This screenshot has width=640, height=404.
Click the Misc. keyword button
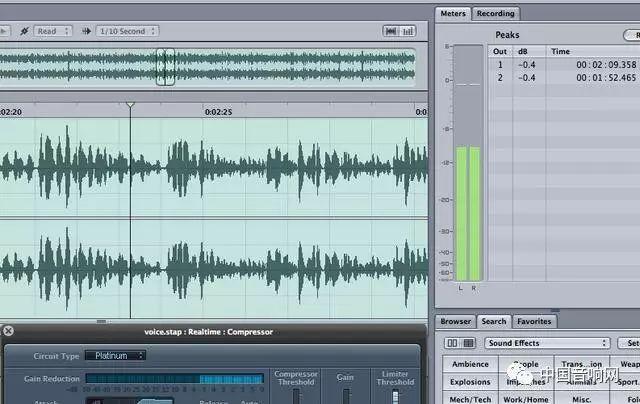click(x=582, y=399)
